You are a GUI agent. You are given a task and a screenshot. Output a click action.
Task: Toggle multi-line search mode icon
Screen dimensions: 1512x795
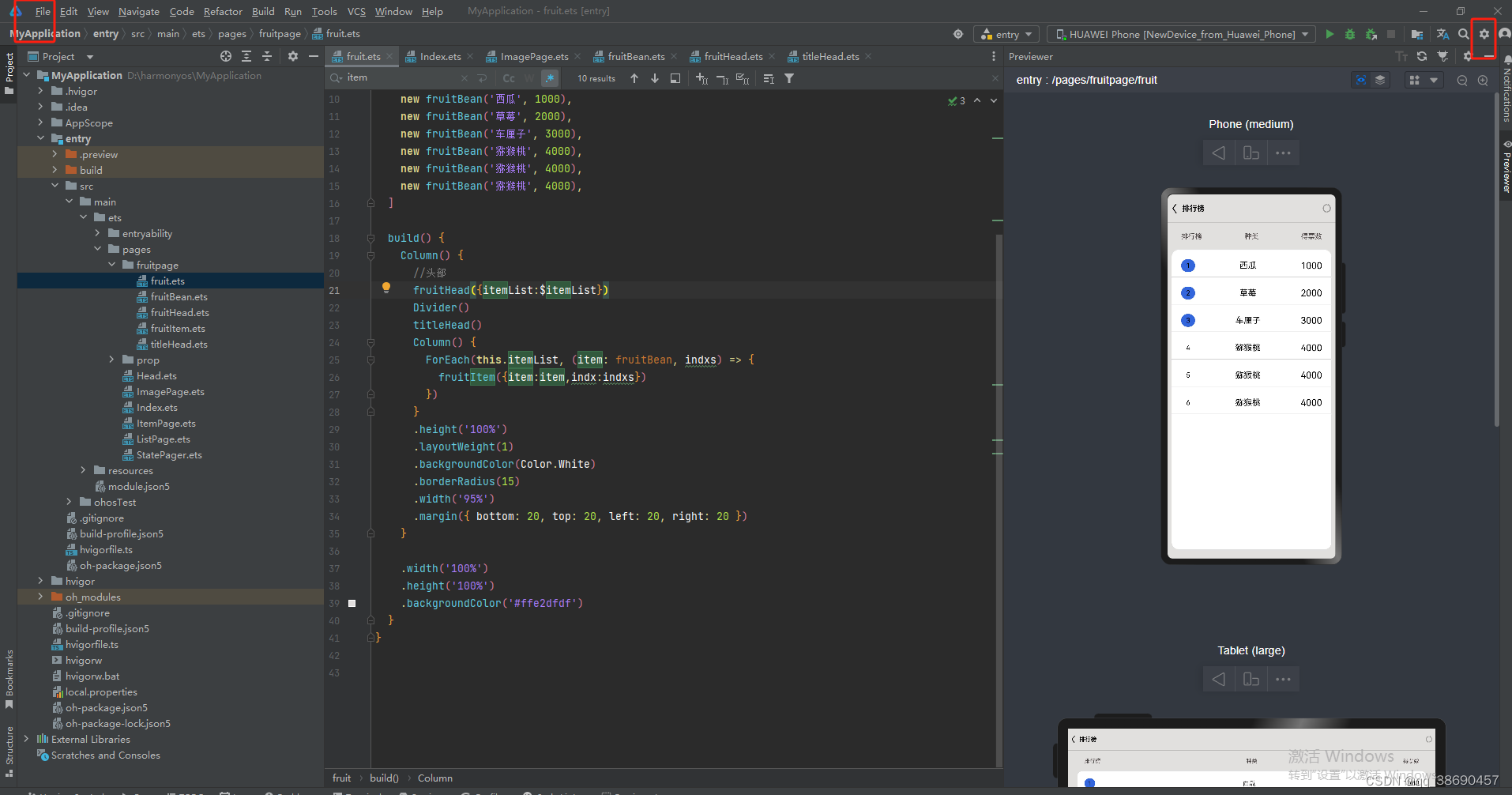481,78
